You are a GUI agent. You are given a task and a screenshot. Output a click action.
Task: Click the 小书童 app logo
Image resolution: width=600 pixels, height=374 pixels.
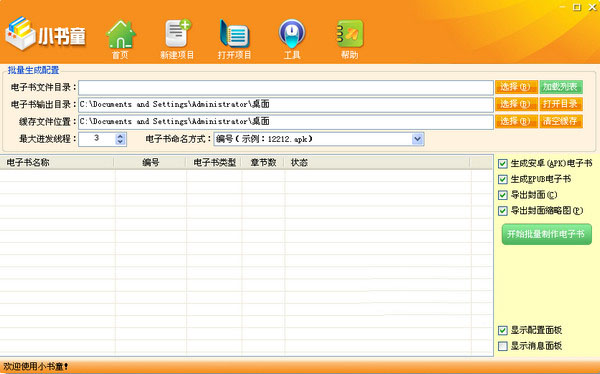coord(46,34)
